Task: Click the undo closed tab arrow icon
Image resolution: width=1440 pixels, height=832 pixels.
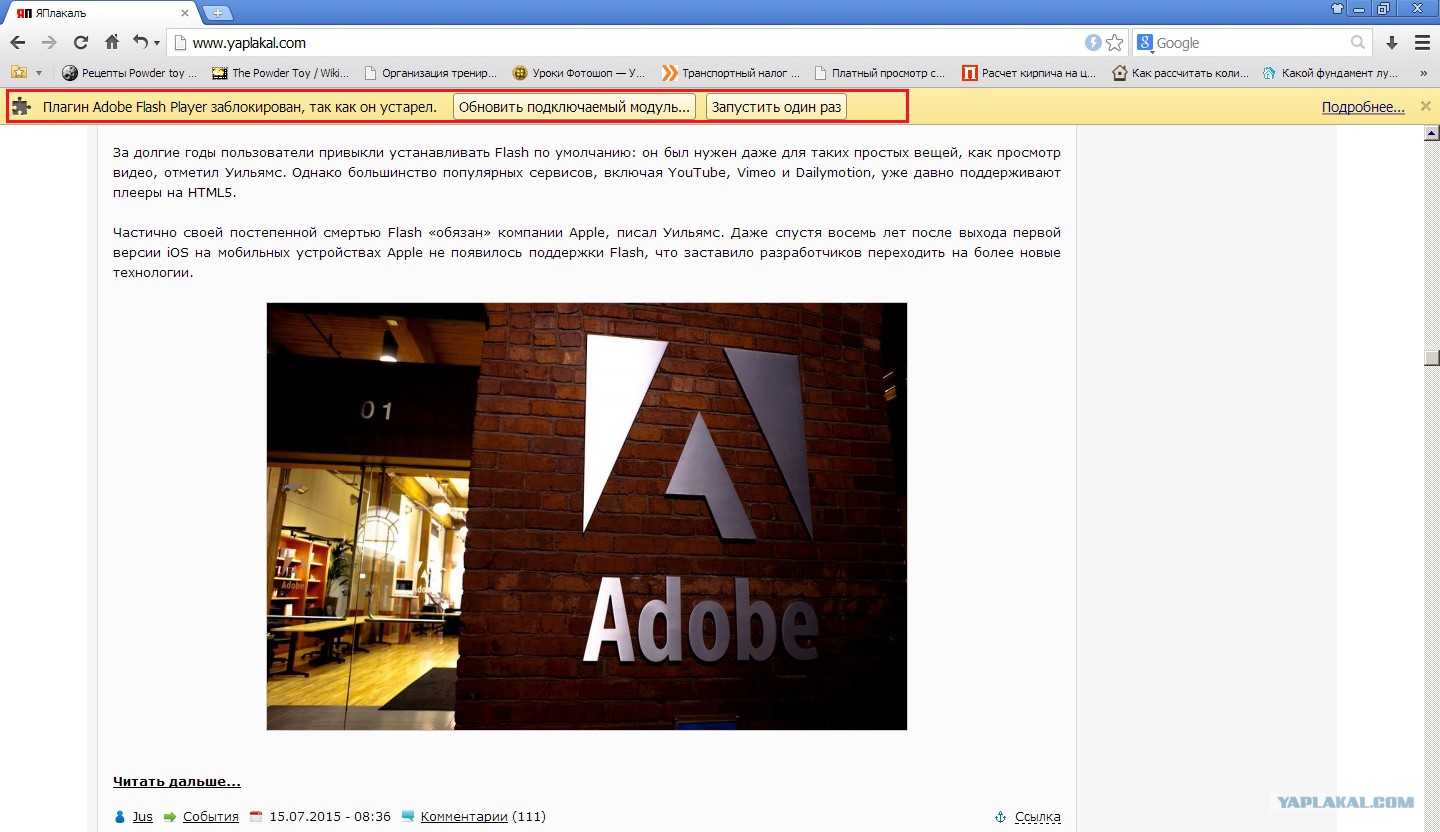Action: pos(141,43)
